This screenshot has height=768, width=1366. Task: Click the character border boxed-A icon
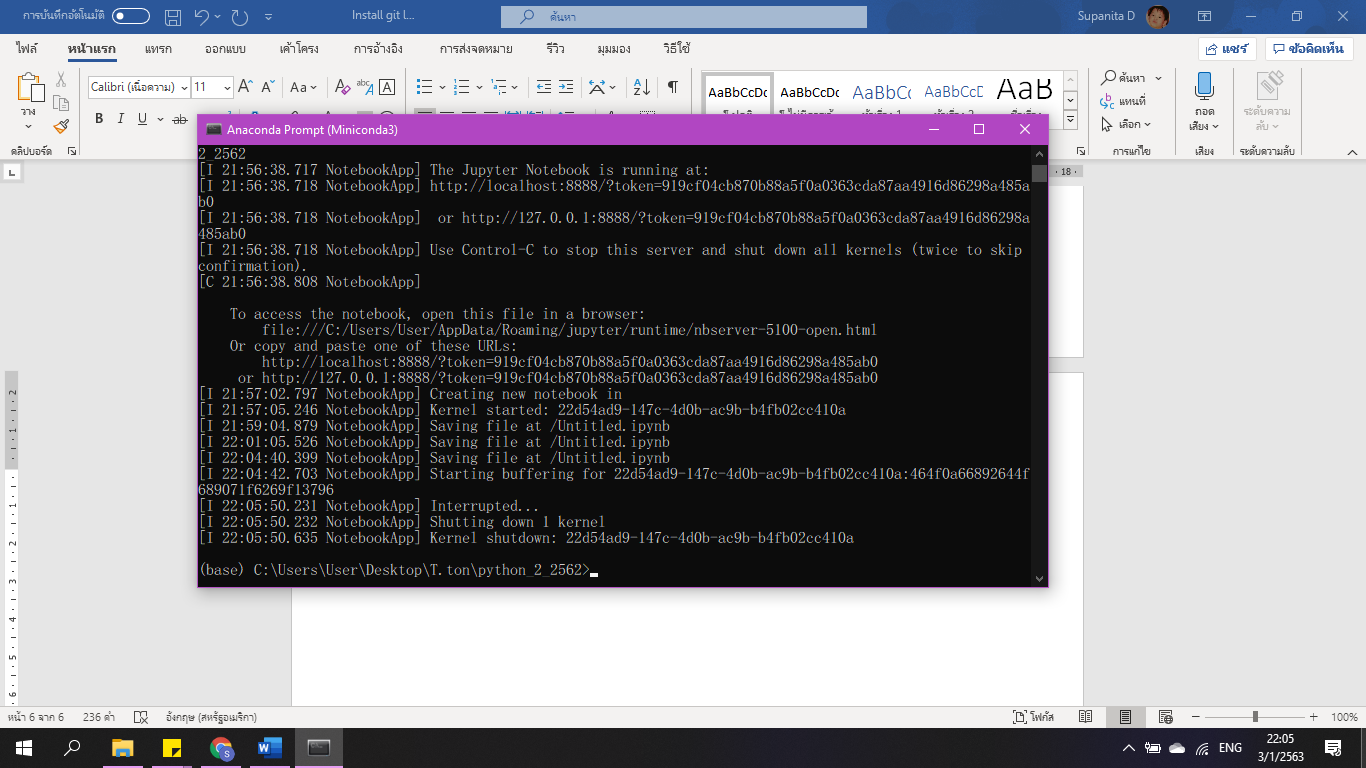(387, 87)
